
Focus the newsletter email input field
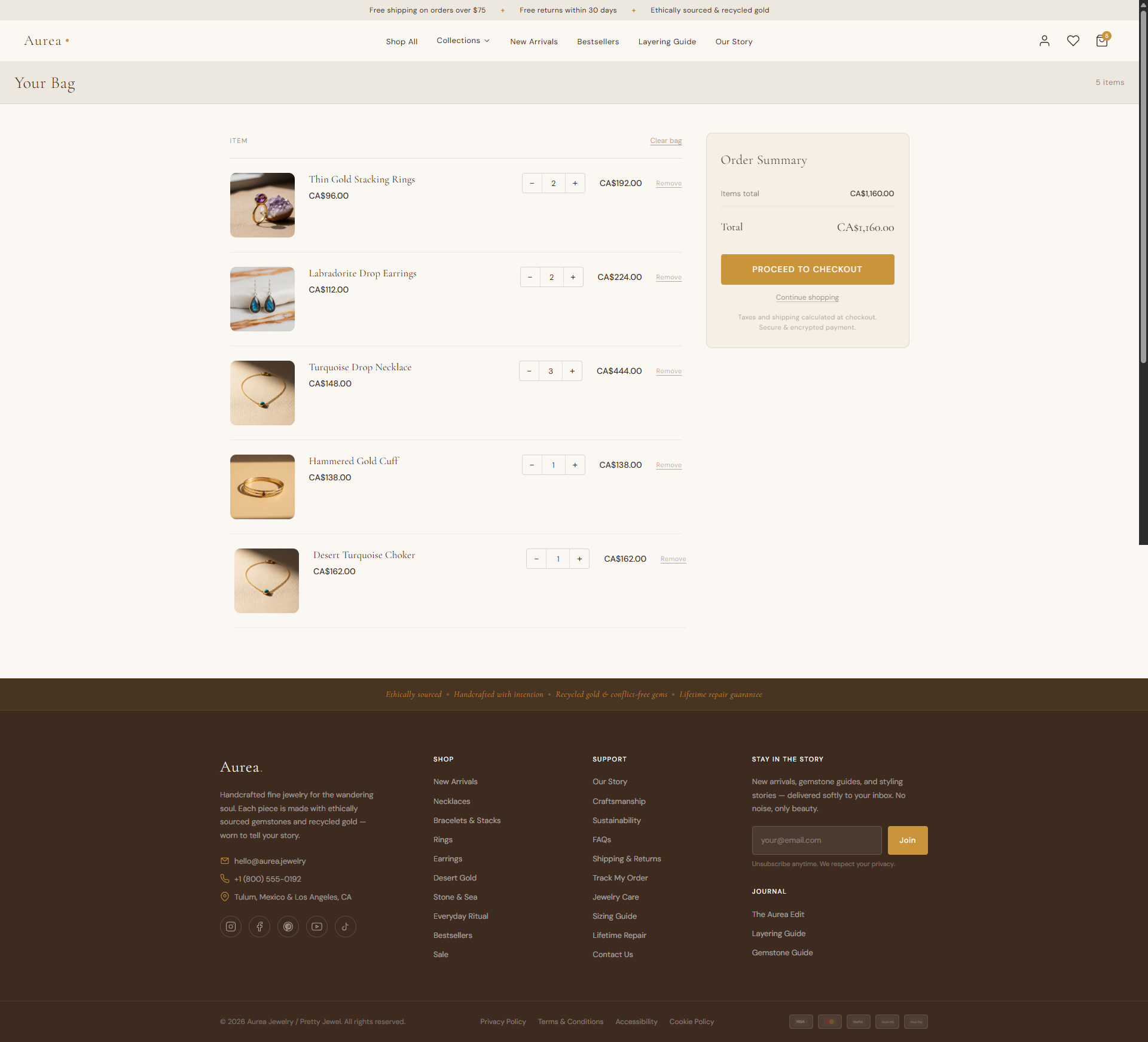(817, 840)
